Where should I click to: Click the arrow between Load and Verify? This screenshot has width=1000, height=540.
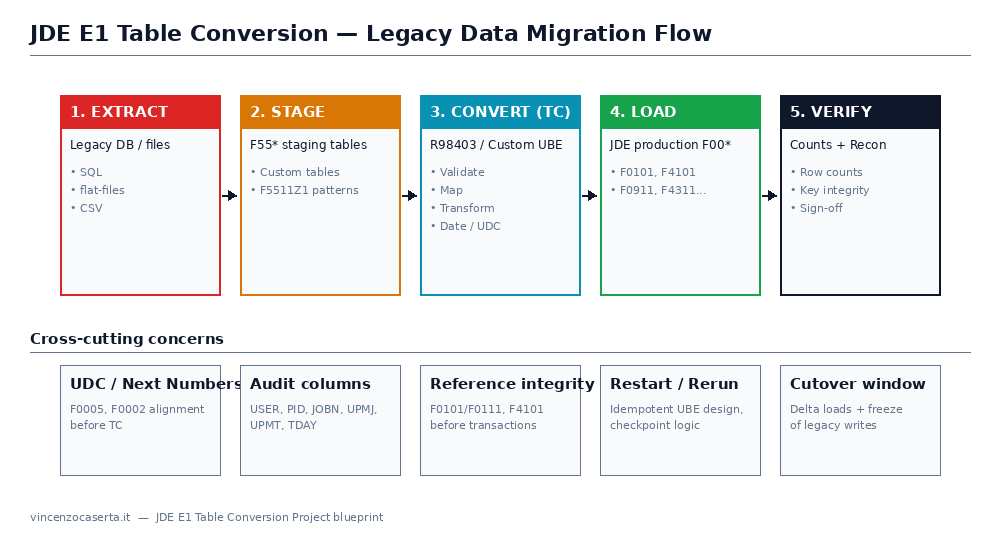click(770, 195)
